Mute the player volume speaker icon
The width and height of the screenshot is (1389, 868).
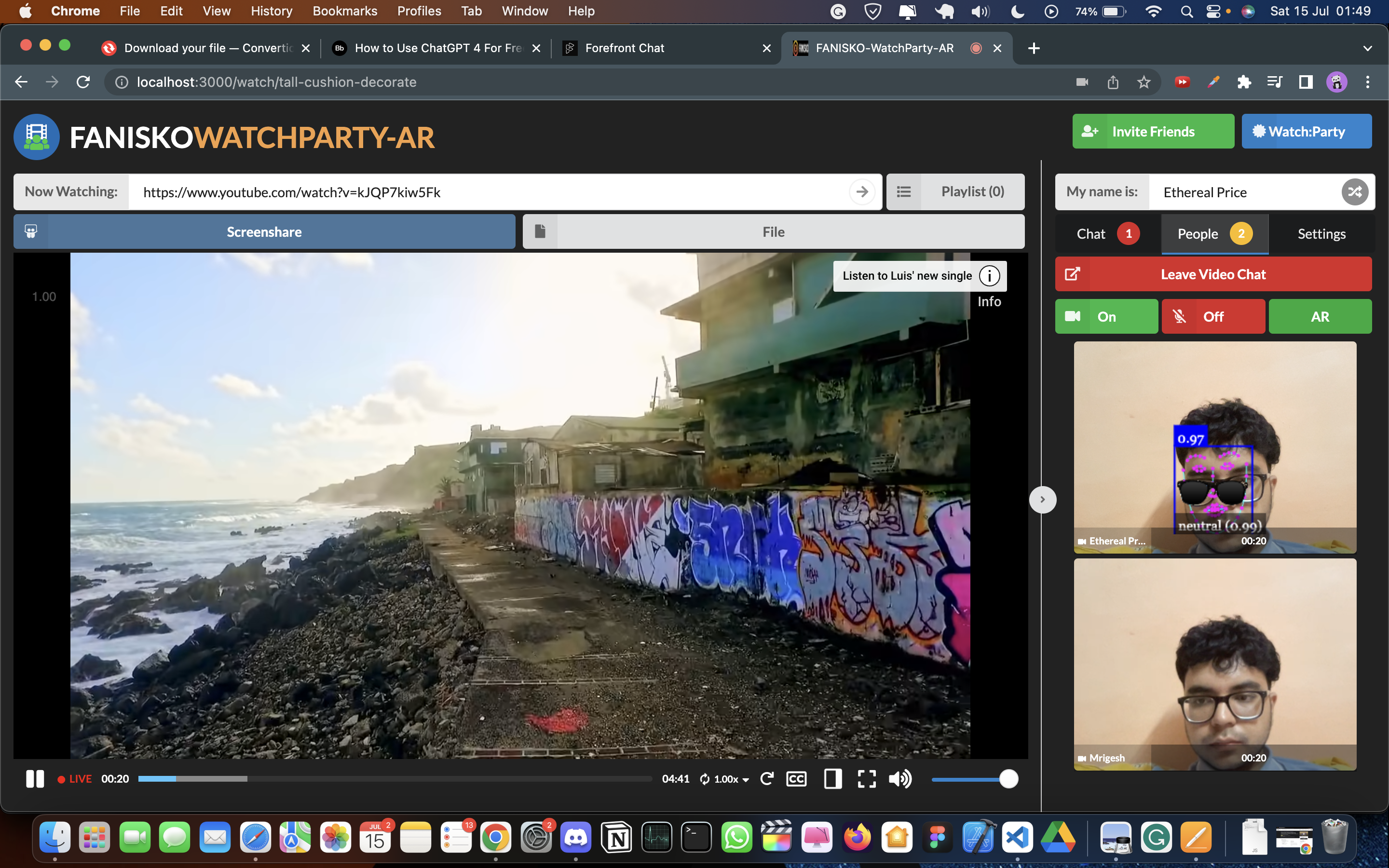(899, 779)
